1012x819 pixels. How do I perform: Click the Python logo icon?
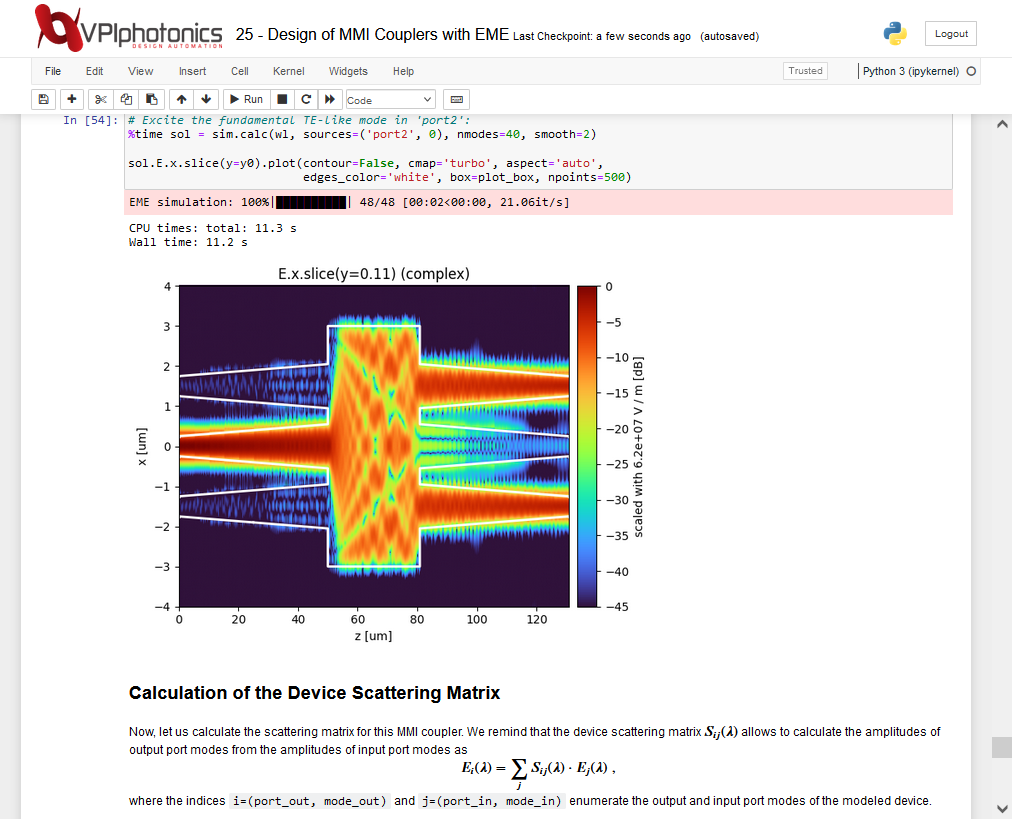pyautogui.click(x=895, y=34)
